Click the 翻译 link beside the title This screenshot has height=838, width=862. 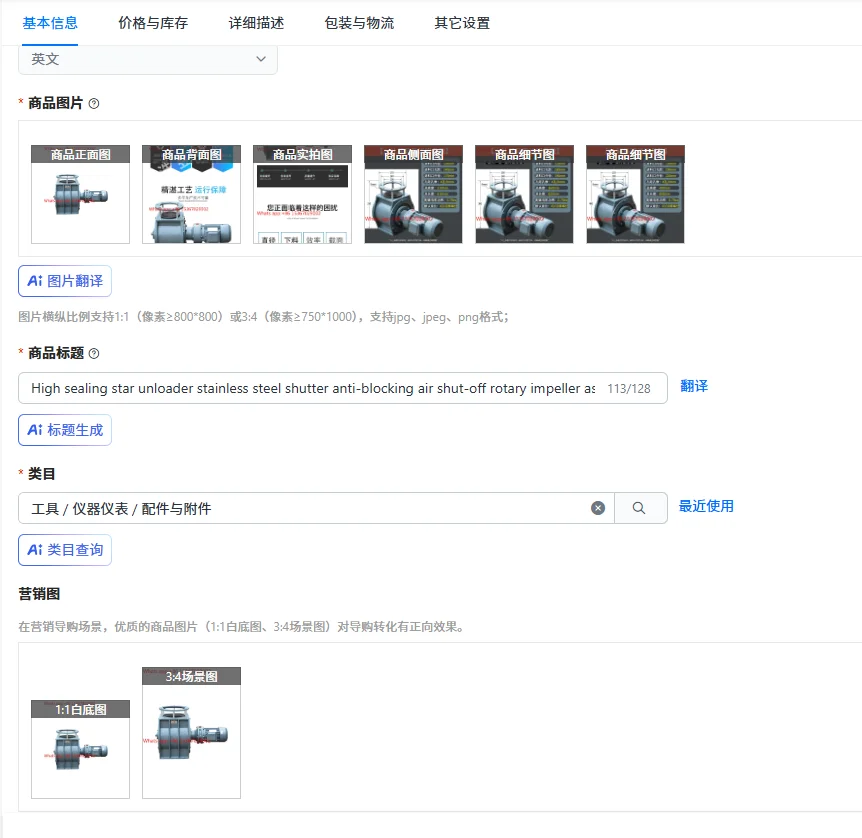pyautogui.click(x=694, y=386)
